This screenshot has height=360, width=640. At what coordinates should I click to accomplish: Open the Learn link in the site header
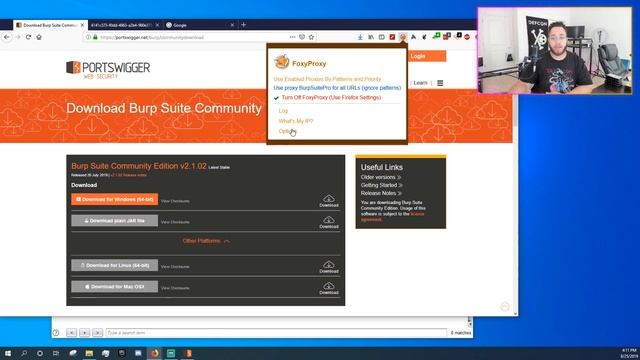420,83
